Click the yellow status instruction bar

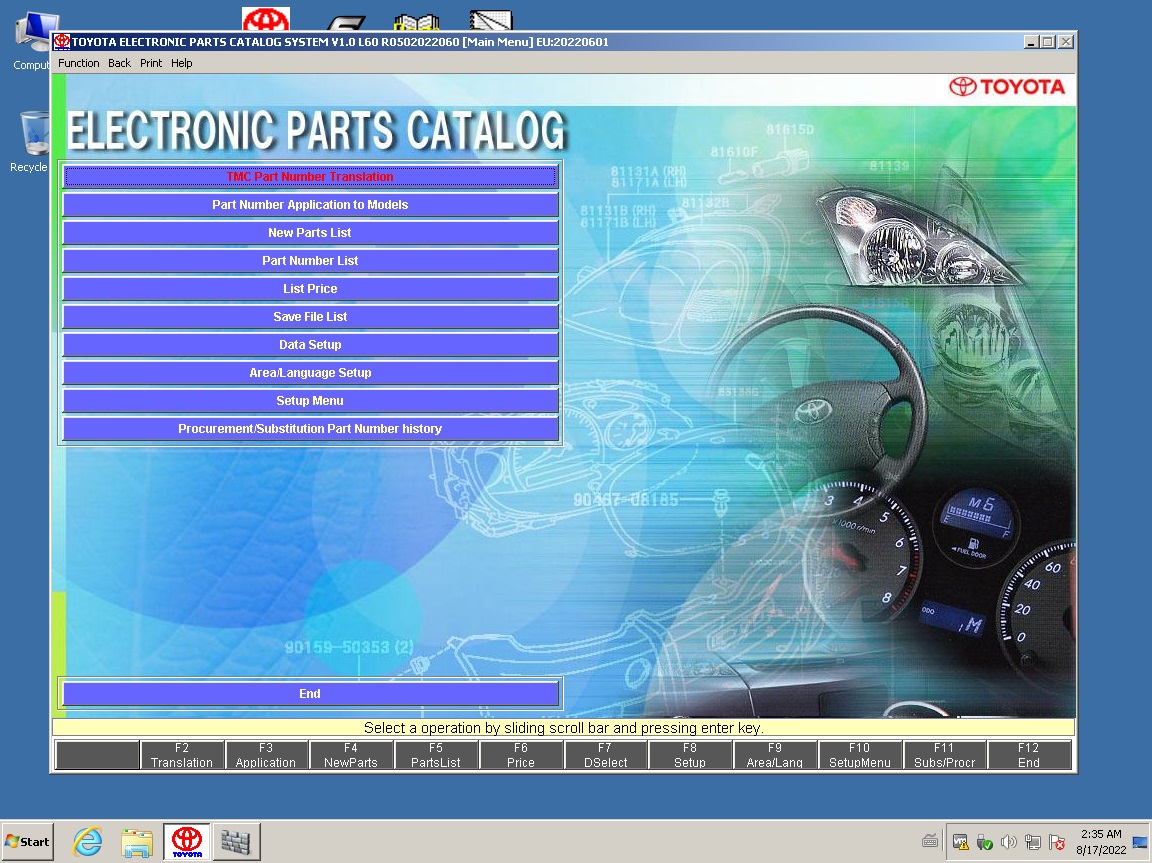pos(564,728)
